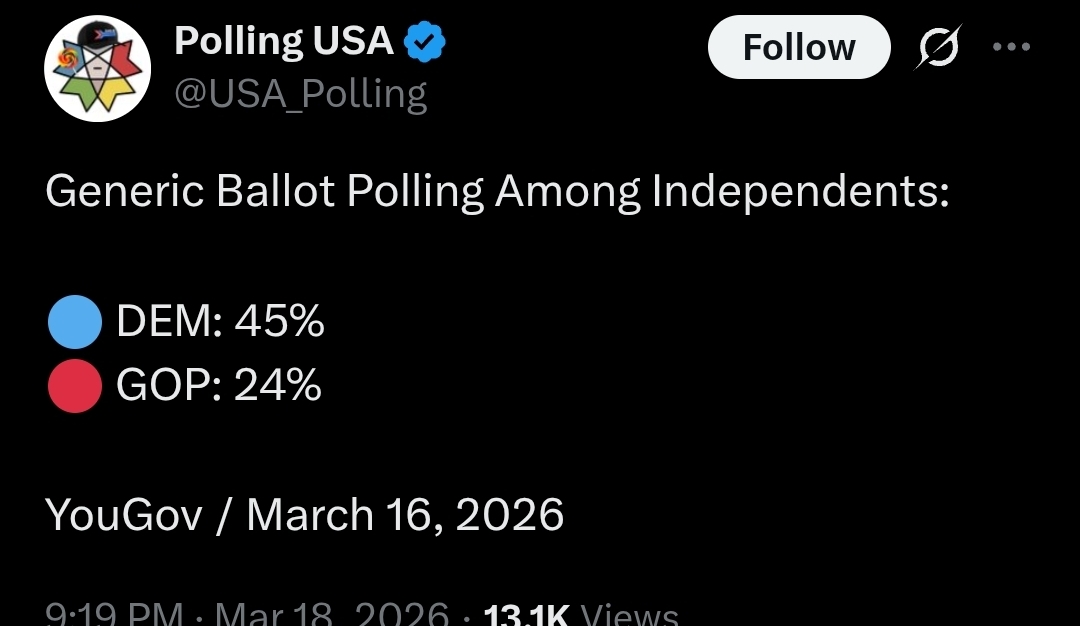Click the Mar 18, 2026 post date
Image resolution: width=1080 pixels, height=626 pixels.
pos(331,613)
